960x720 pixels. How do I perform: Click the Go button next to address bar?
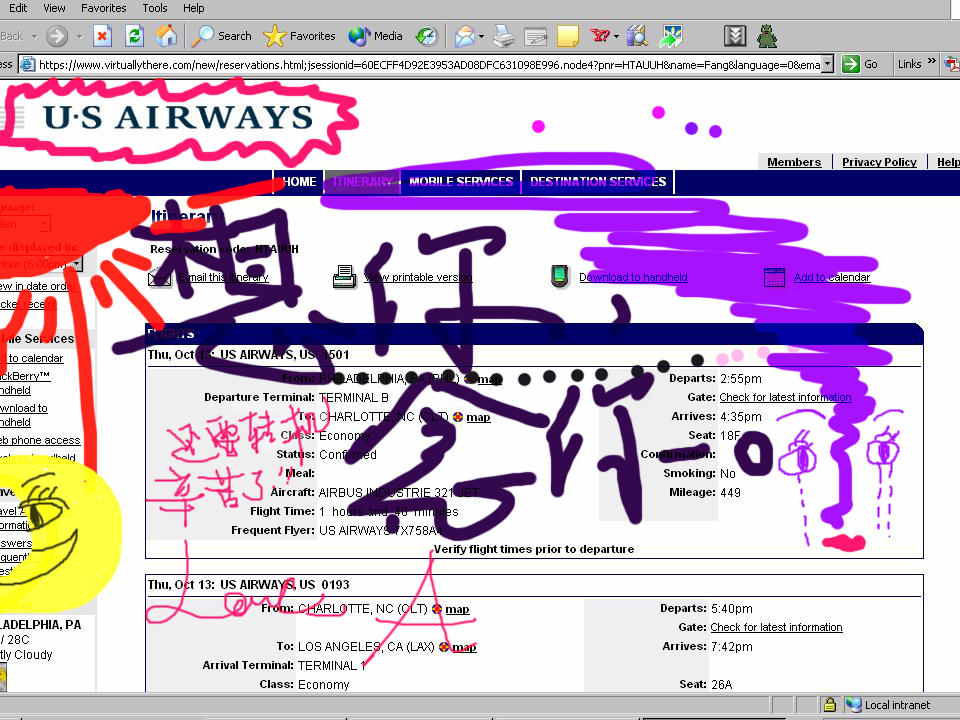(860, 64)
